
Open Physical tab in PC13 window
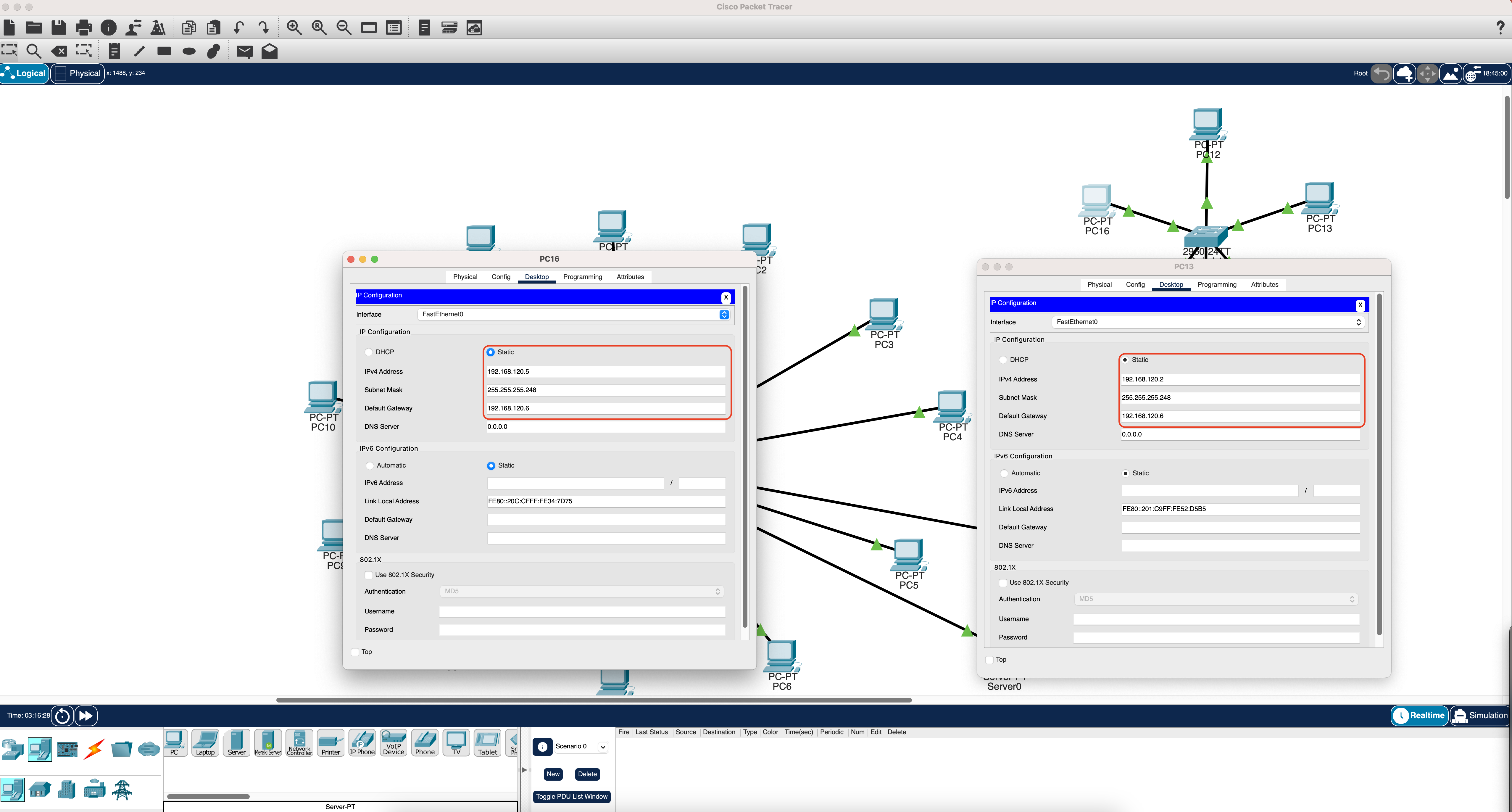pyautogui.click(x=1099, y=285)
